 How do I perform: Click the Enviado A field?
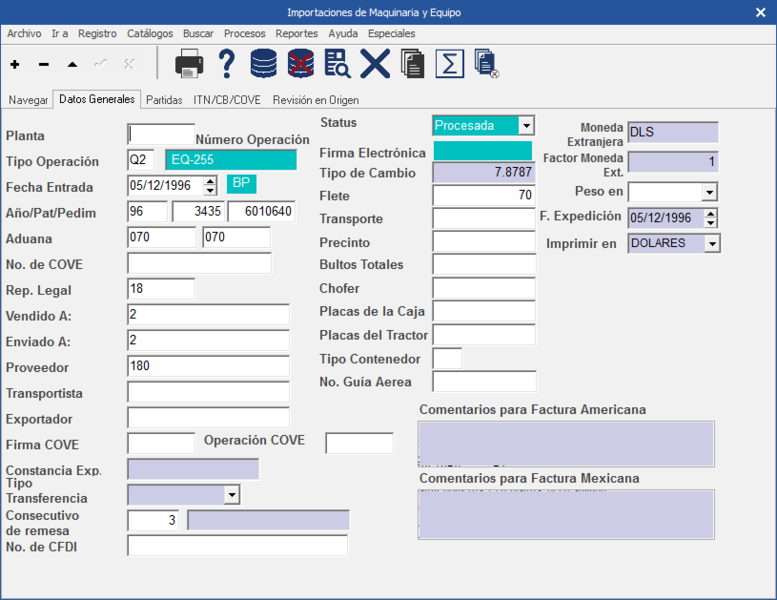pyautogui.click(x=208, y=340)
